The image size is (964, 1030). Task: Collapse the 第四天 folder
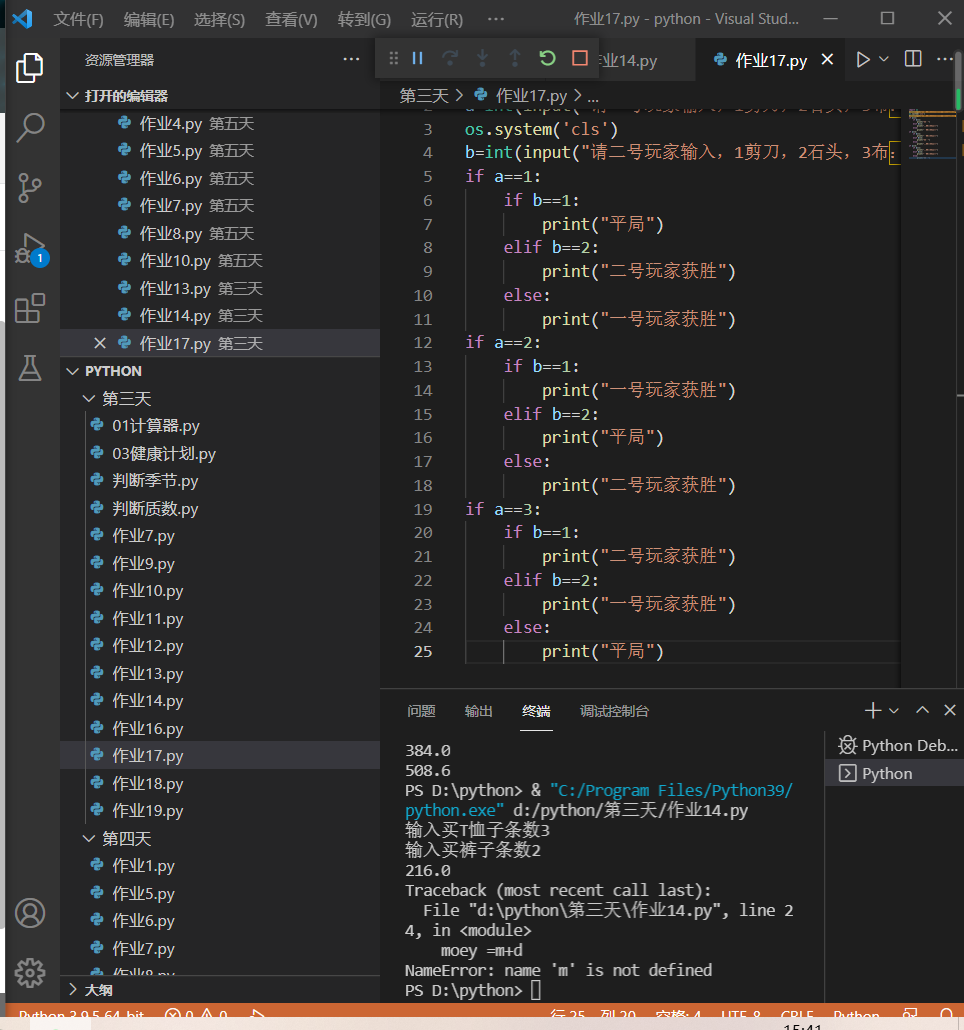pyautogui.click(x=220, y=839)
